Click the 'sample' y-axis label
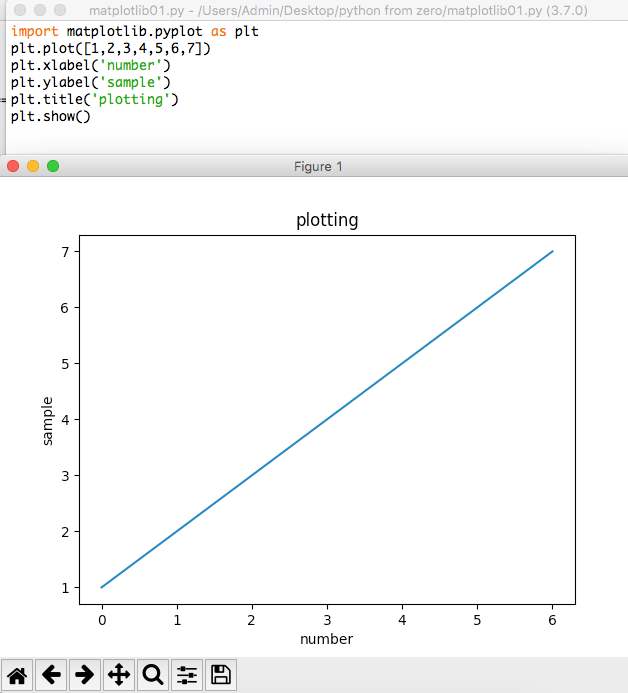 (47, 420)
